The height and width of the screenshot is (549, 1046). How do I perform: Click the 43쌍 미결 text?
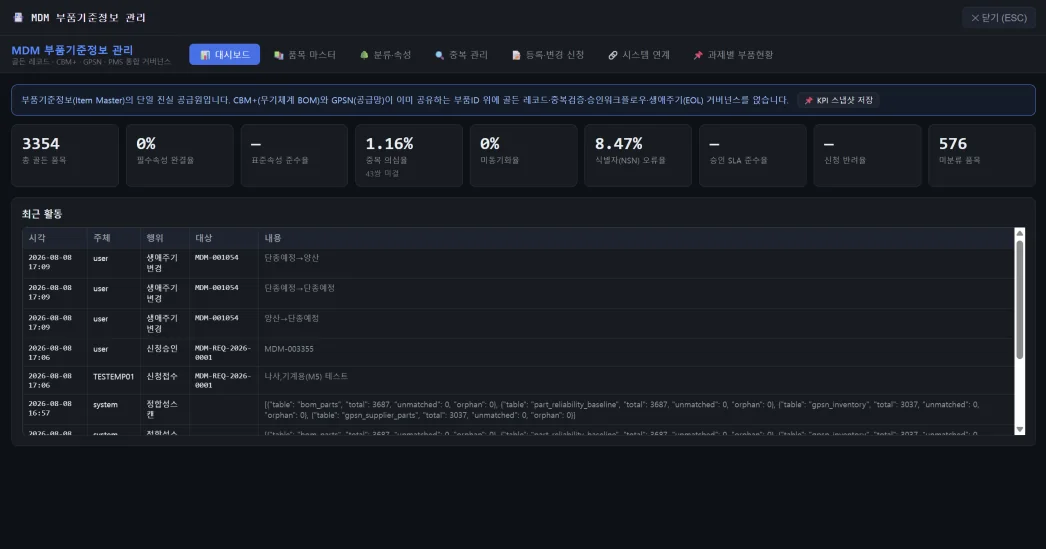click(382, 173)
